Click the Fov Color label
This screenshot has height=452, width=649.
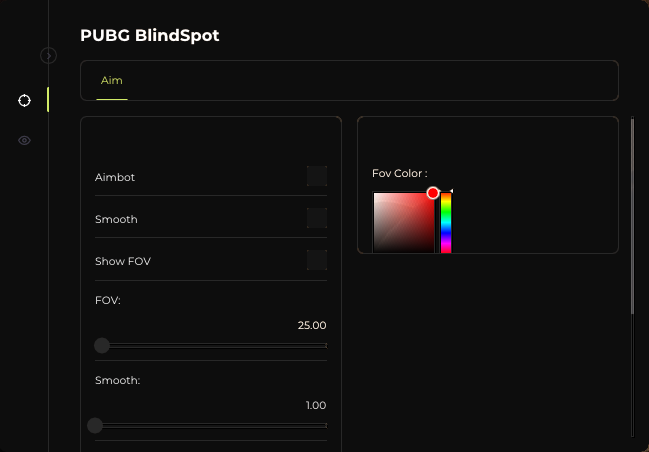click(x=400, y=173)
